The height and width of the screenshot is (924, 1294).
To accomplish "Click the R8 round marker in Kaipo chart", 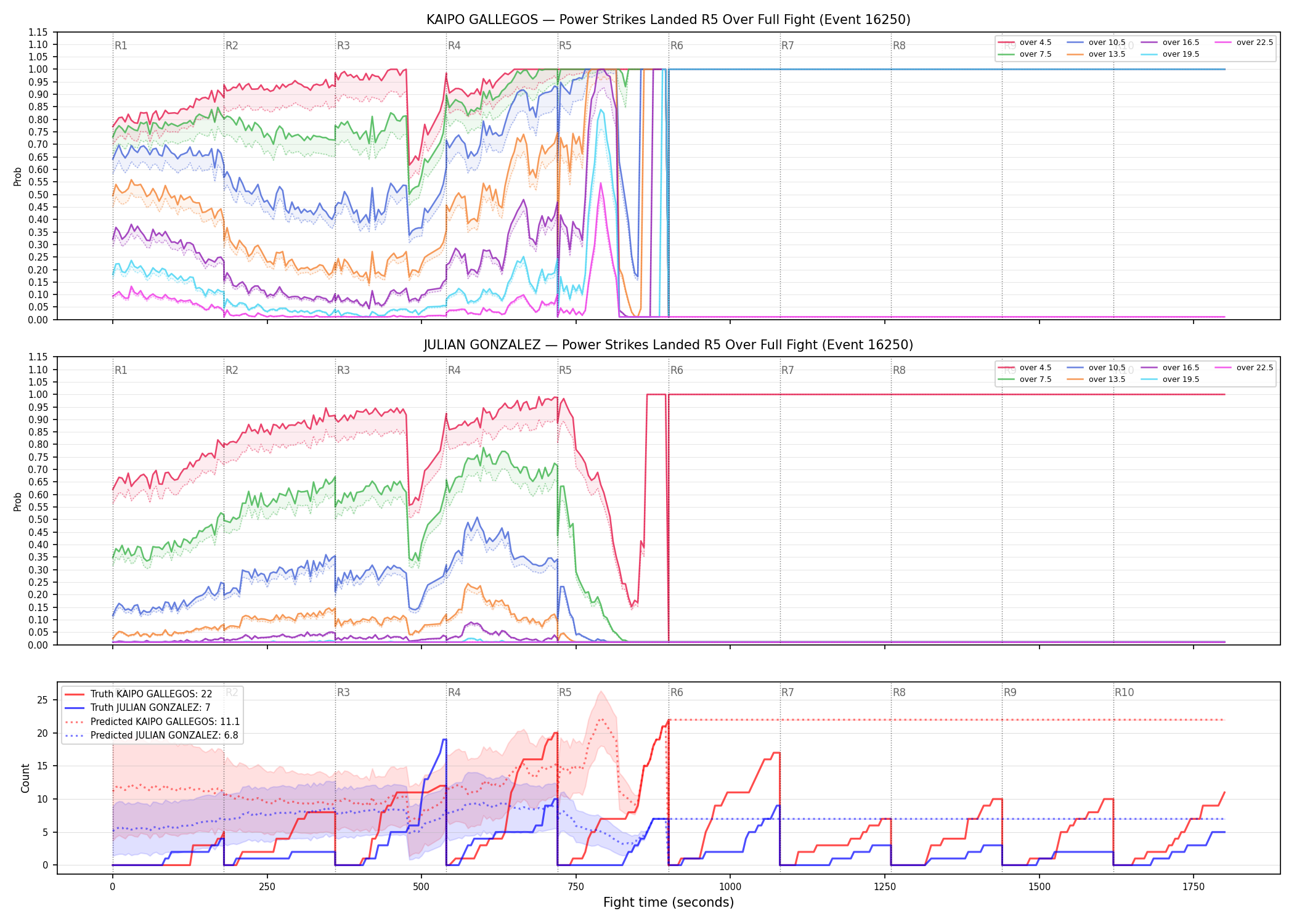I will point(899,46).
